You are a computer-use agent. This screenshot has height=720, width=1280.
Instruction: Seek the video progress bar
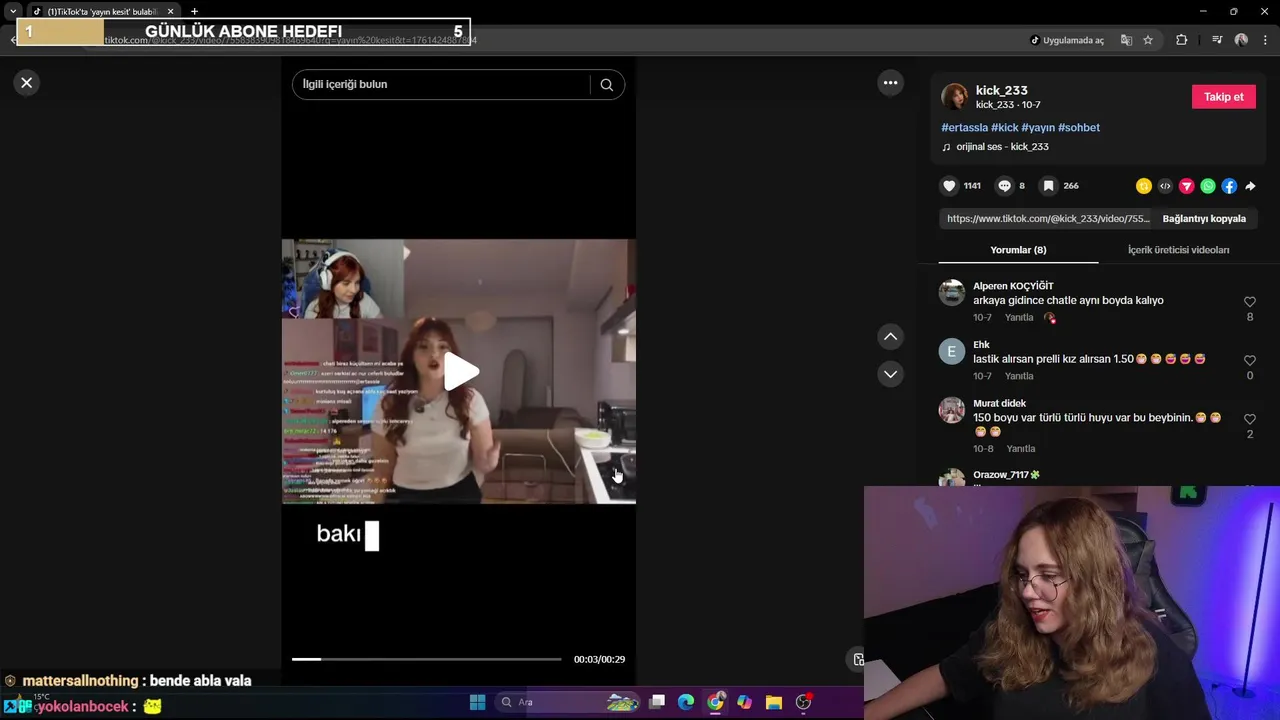coord(426,659)
